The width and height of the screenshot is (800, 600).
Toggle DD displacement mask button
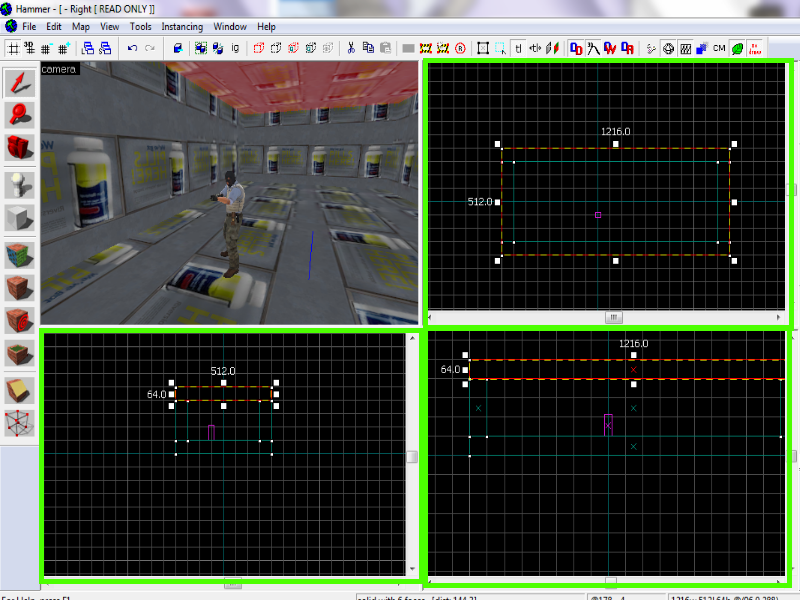coord(576,48)
